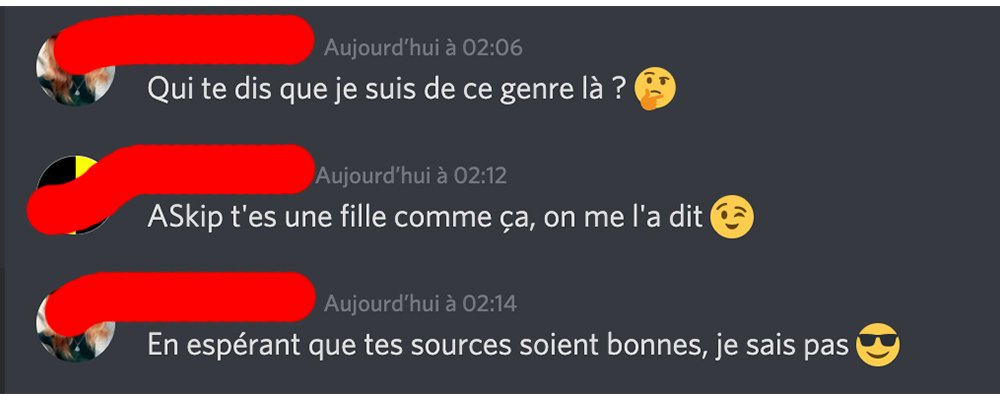Click the timestamp Aujourd'hui à 02:14
The height and width of the screenshot is (400, 1000).
(x=420, y=303)
